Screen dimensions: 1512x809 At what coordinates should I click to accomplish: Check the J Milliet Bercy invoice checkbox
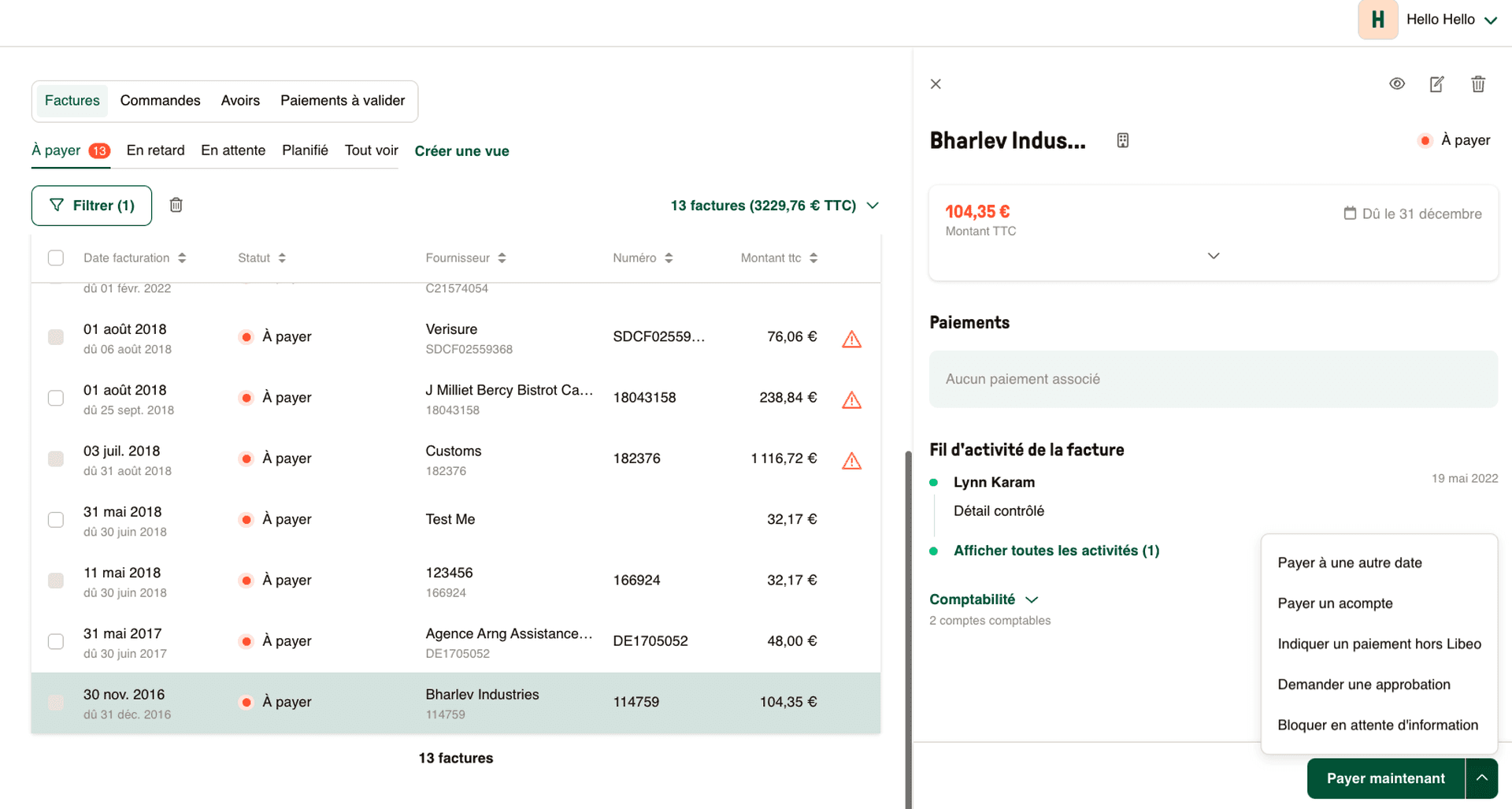56,398
